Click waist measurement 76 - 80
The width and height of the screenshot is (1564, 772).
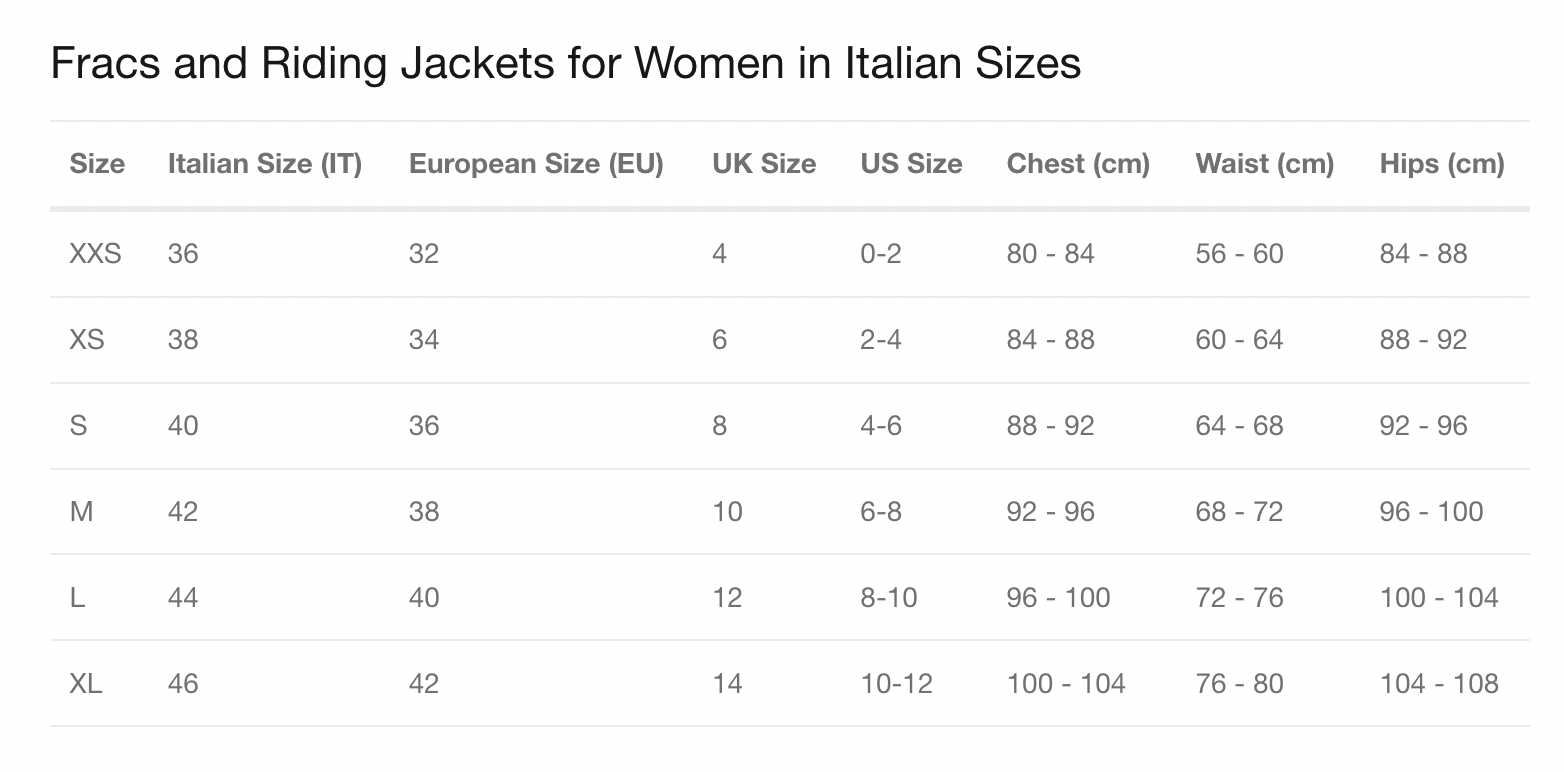pyautogui.click(x=1239, y=684)
